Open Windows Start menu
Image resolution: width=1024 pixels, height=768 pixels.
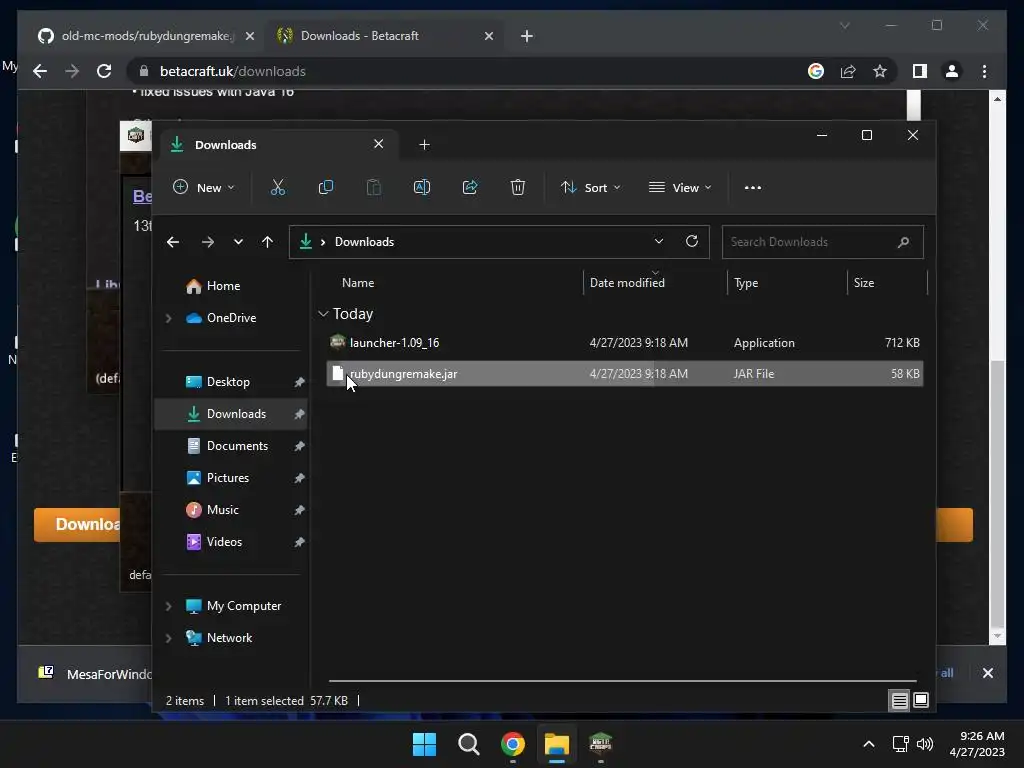[424, 744]
